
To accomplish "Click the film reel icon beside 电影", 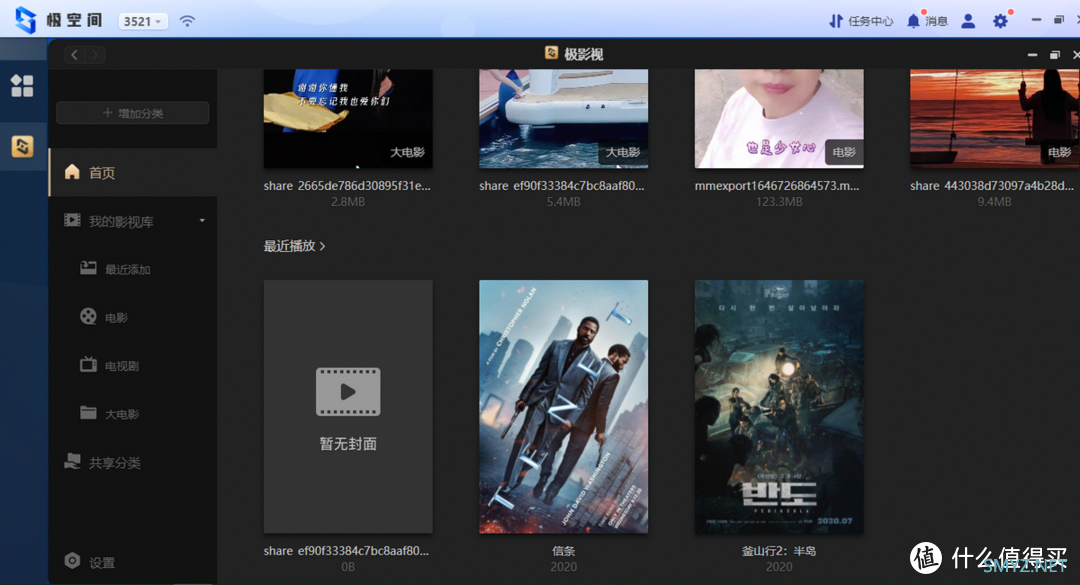I will 88,316.
